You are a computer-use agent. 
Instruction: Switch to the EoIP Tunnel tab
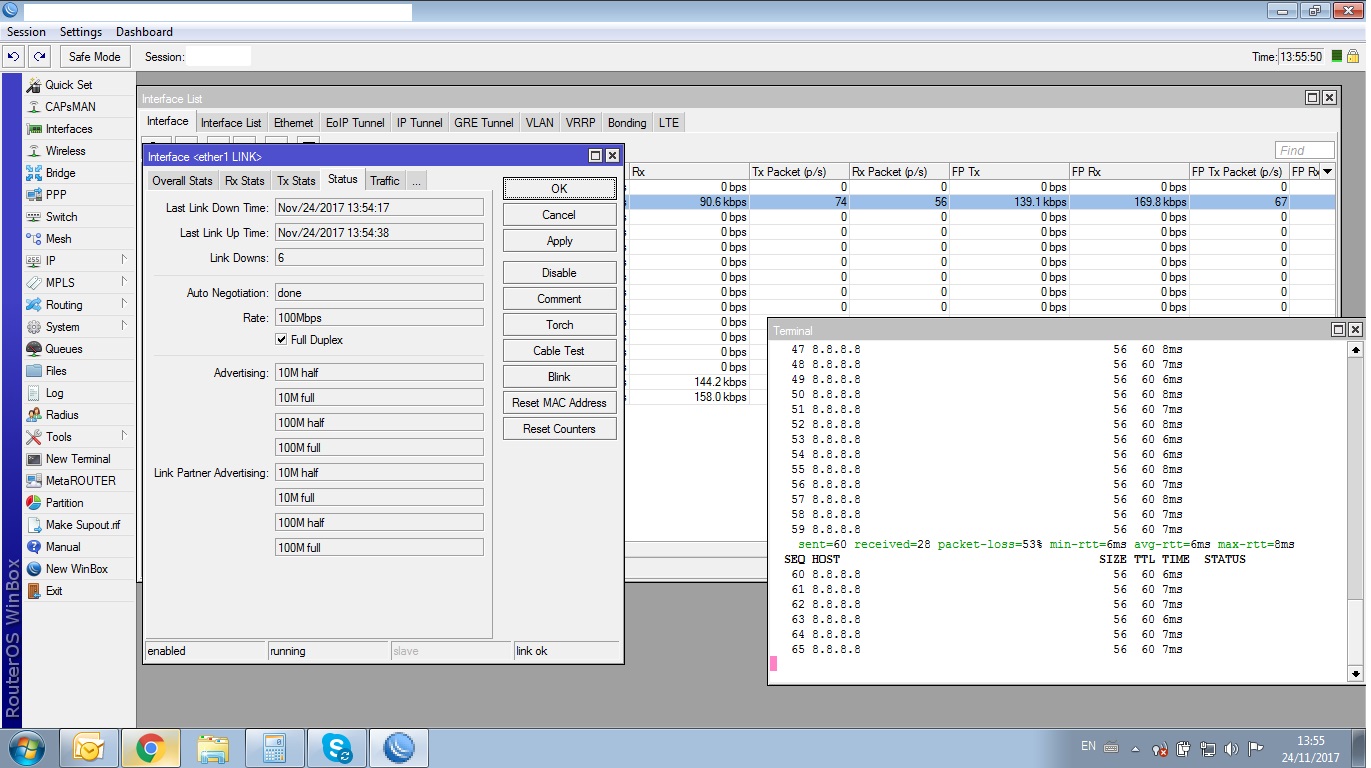[x=355, y=123]
